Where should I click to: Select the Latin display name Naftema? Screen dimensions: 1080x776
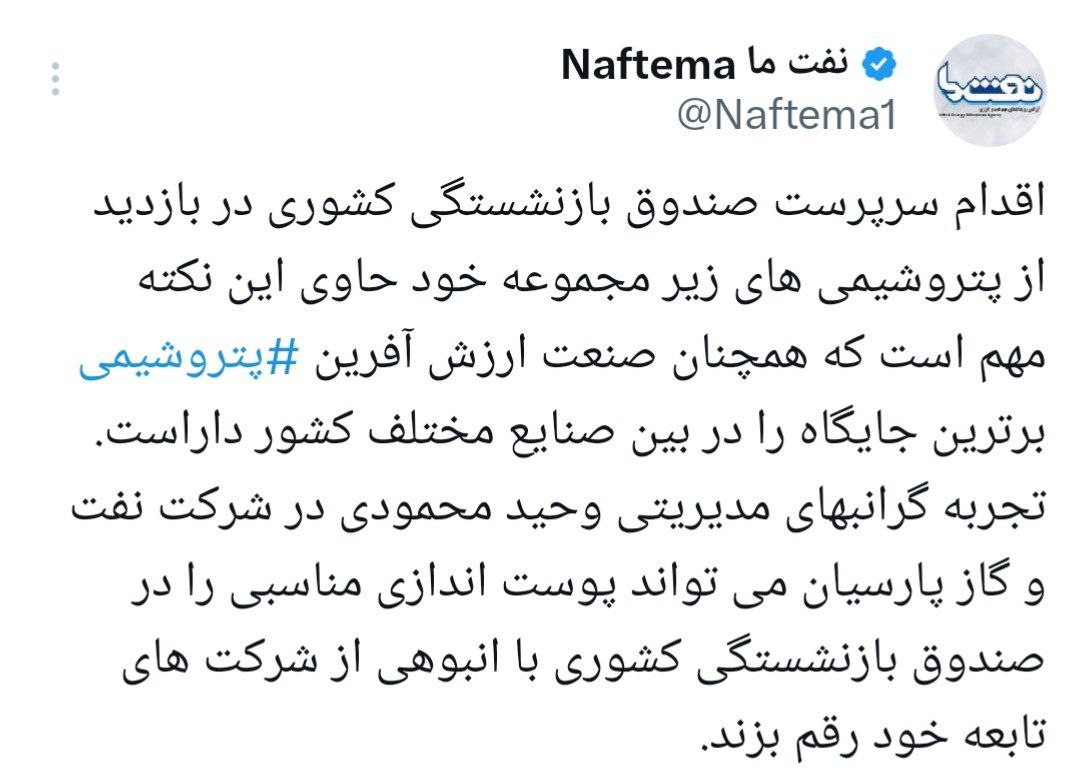pyautogui.click(x=649, y=64)
